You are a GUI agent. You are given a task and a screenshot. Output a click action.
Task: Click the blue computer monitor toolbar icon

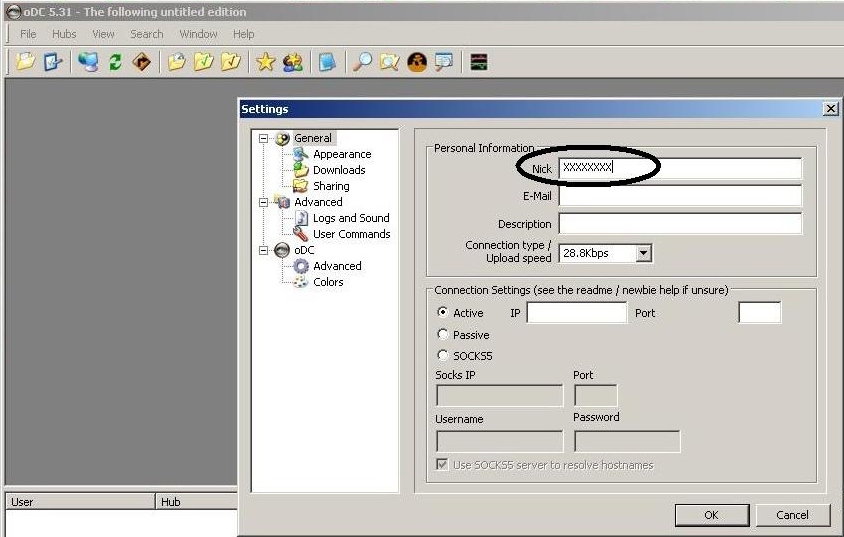pos(88,62)
